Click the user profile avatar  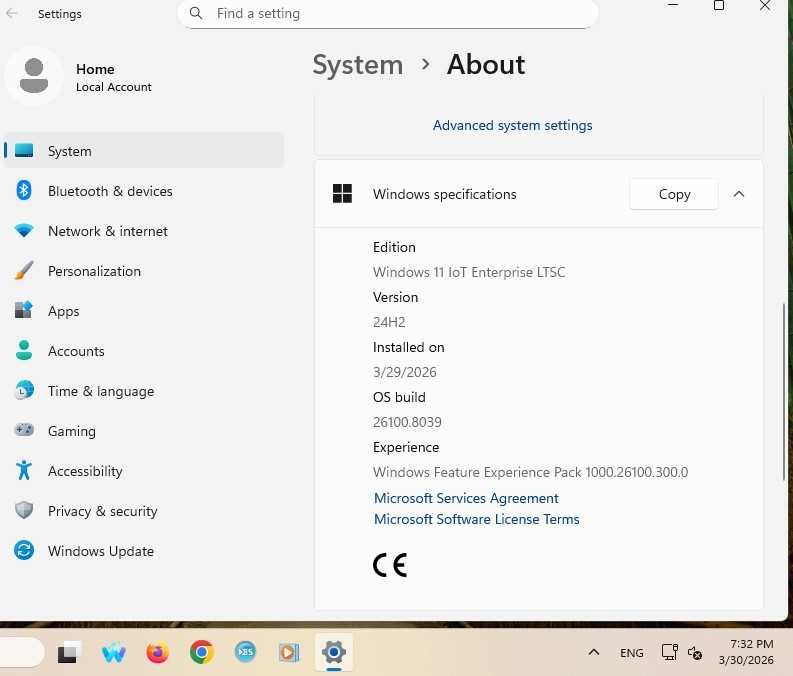[x=34, y=76]
